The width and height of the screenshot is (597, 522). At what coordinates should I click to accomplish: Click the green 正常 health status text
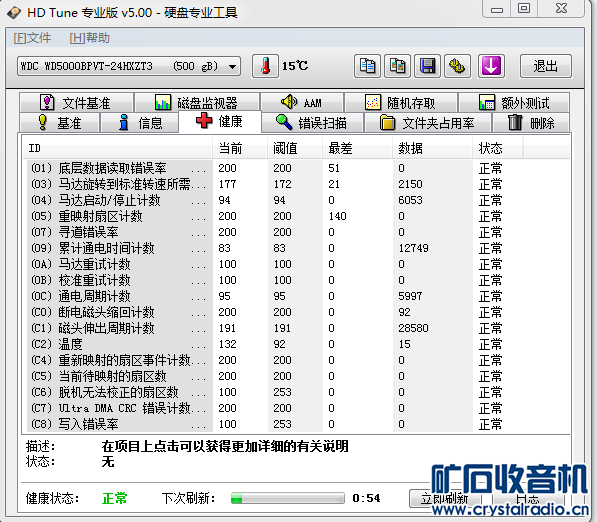[114, 498]
